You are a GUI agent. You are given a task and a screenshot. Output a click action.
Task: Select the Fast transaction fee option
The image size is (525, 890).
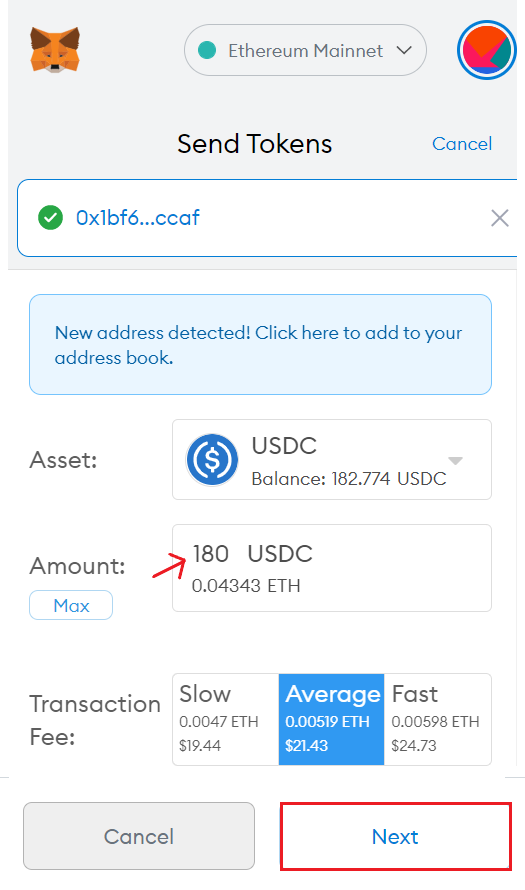[x=438, y=719]
